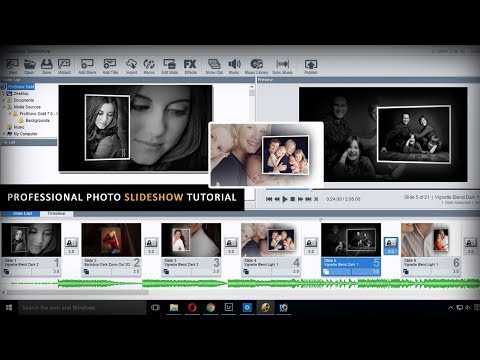Stop the preview playback

[293, 199]
